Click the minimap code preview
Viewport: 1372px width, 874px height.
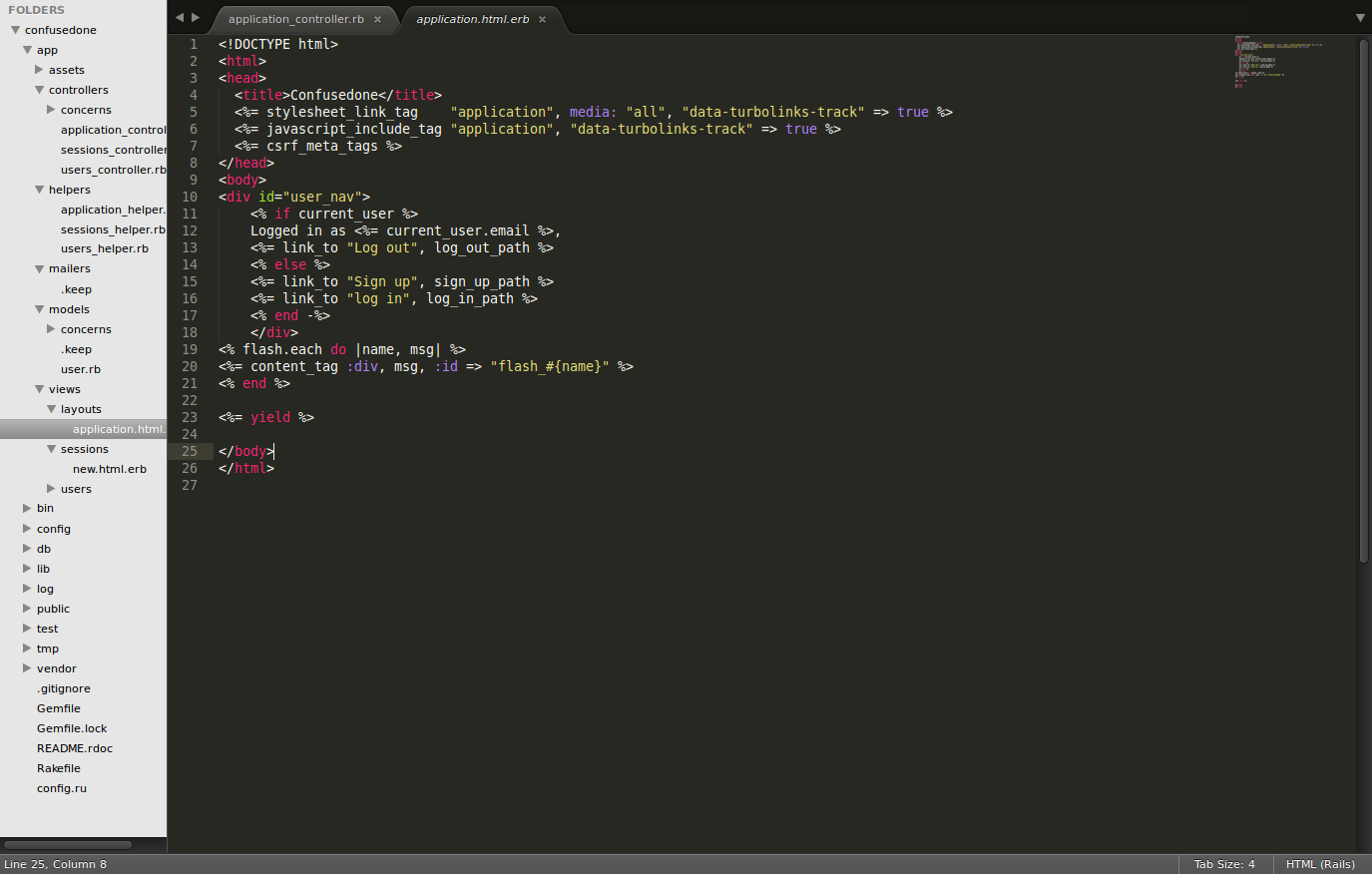point(1277,62)
